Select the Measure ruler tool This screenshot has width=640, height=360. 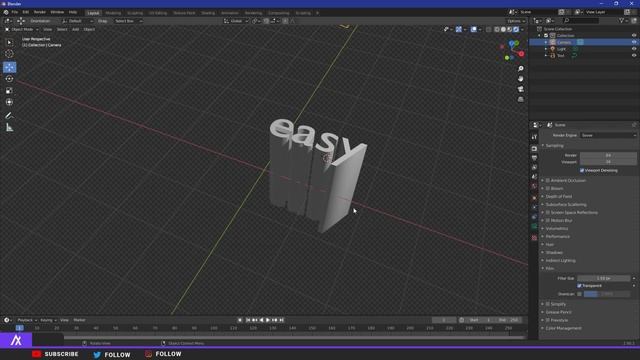[9, 128]
